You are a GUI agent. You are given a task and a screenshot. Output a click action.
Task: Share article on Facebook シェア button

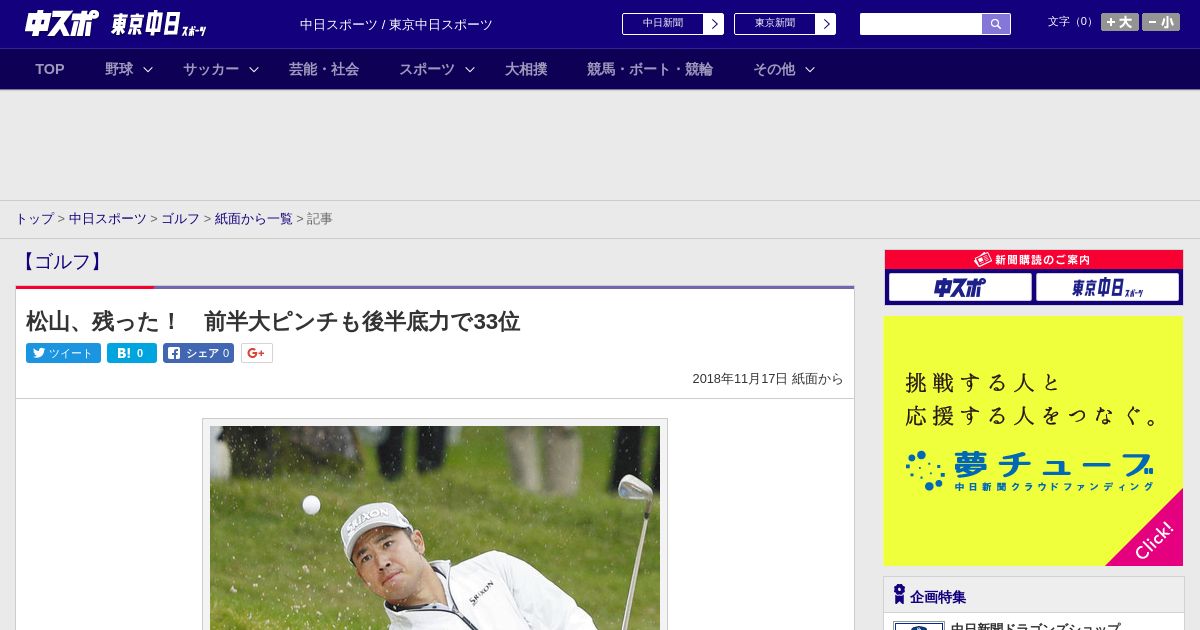(198, 353)
